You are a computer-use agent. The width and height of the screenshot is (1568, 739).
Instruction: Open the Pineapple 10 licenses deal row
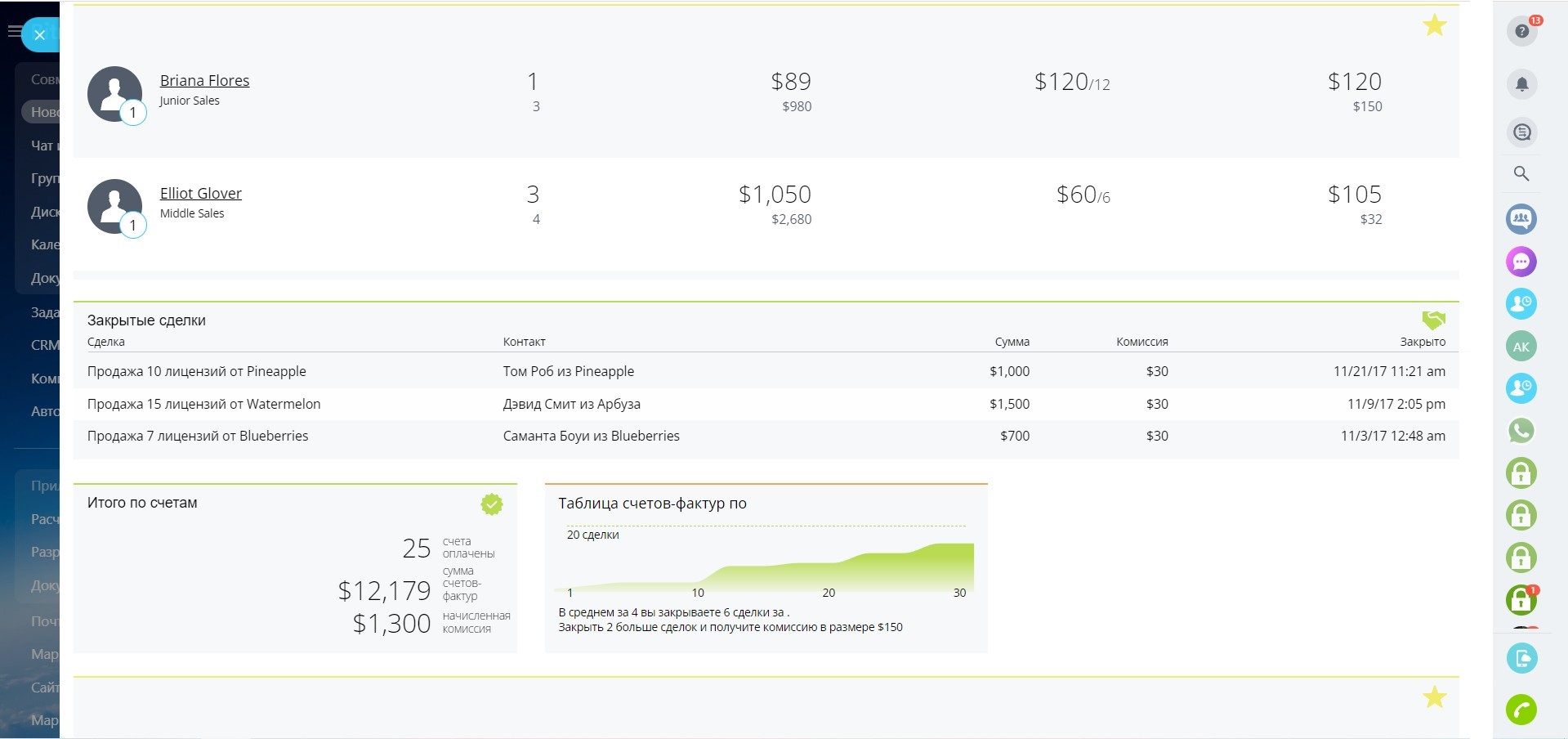196,371
